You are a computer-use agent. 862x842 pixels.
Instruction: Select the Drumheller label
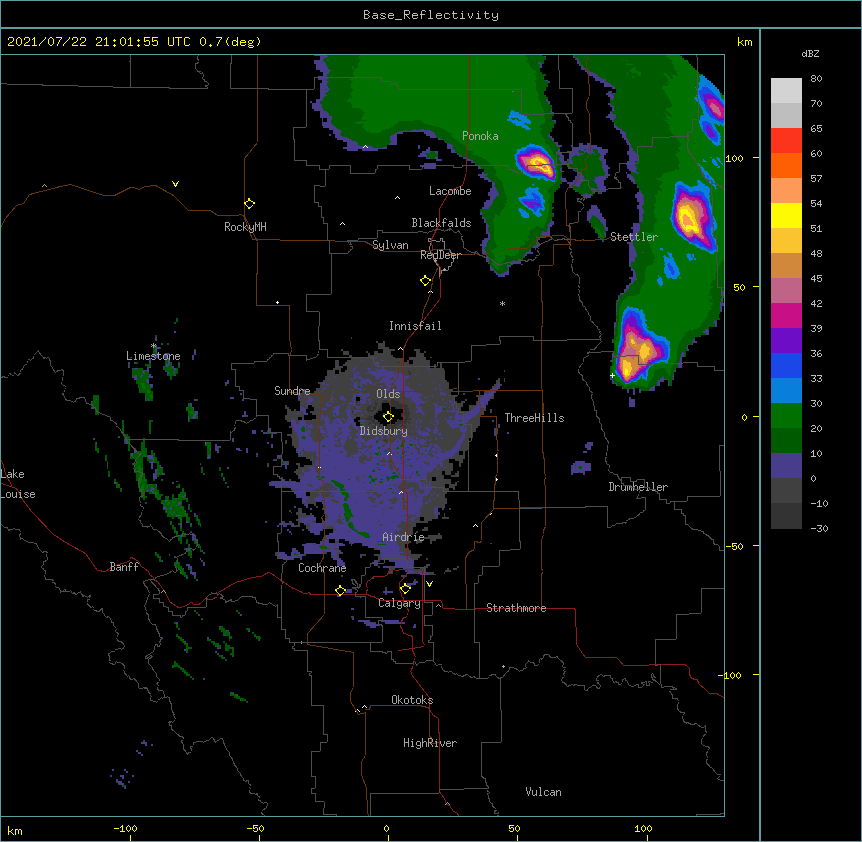coord(638,487)
